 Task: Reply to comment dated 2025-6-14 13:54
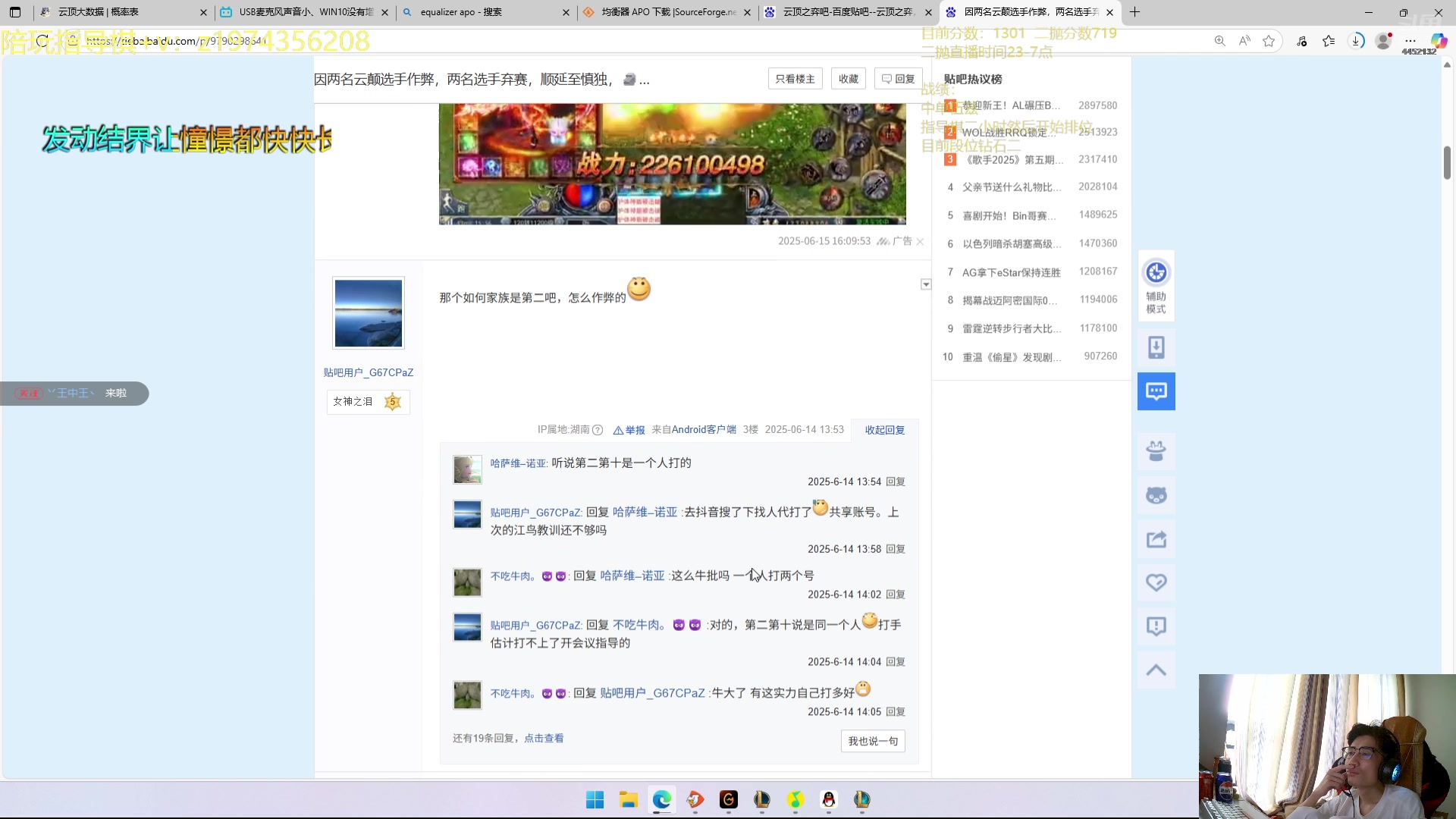click(x=896, y=482)
